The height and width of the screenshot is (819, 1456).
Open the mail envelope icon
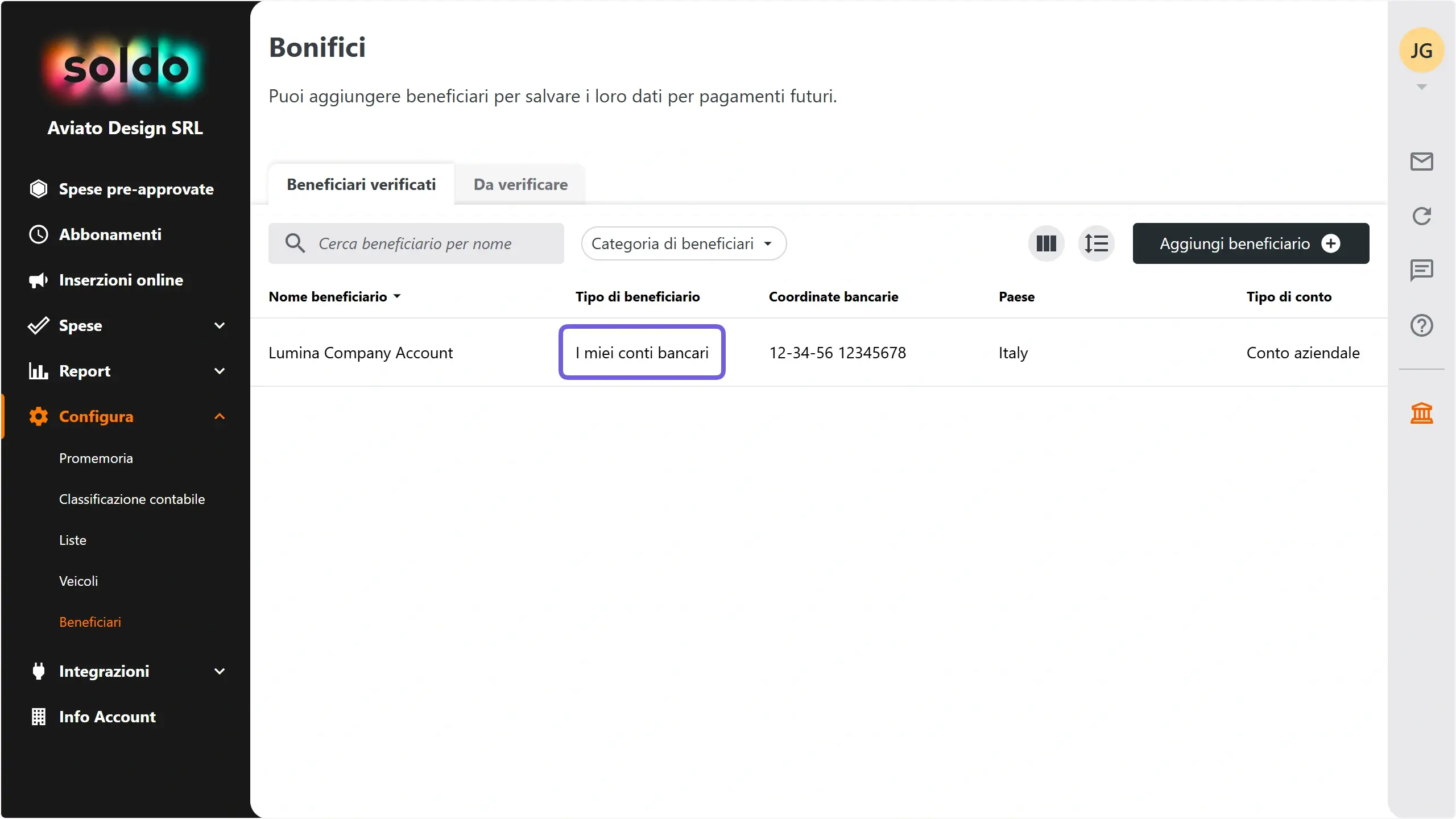[x=1421, y=162]
